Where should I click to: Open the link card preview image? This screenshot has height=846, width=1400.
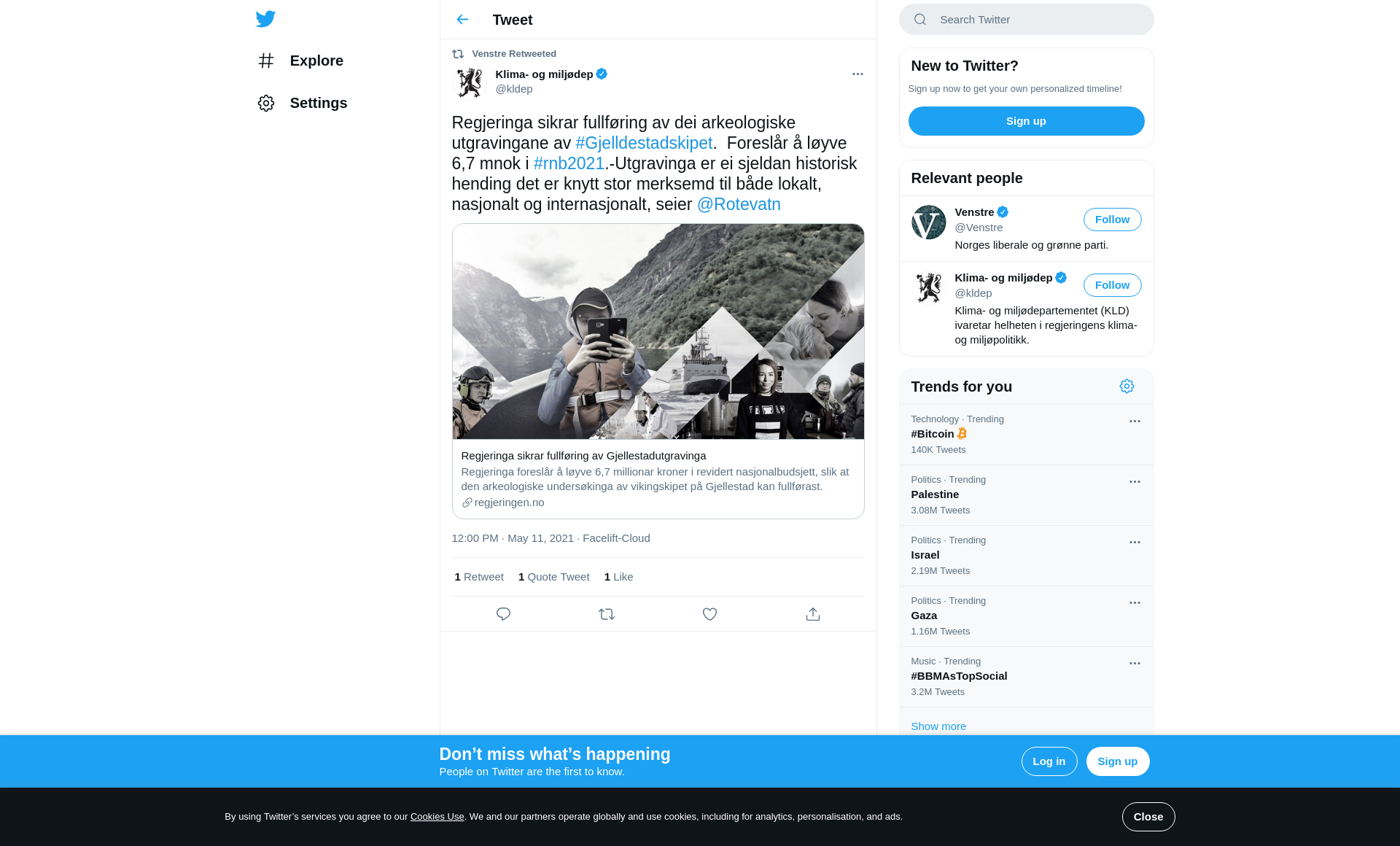tap(658, 332)
